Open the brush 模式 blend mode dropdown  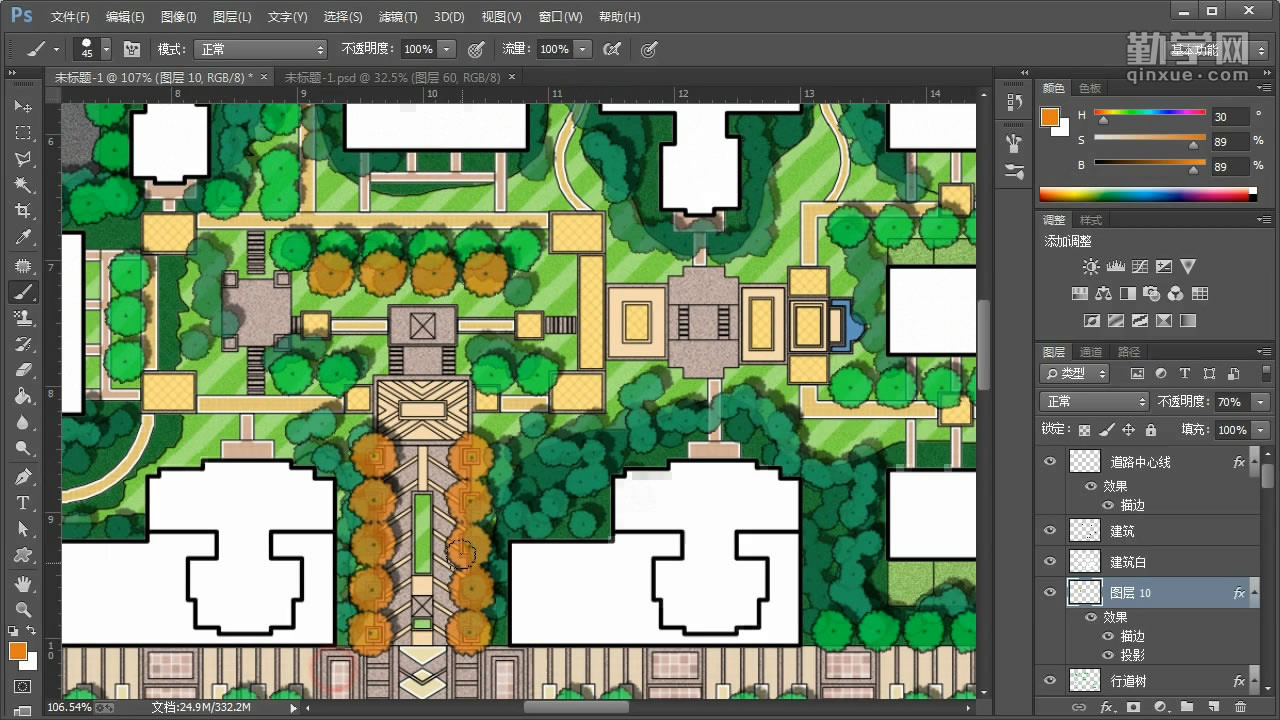(x=262, y=49)
